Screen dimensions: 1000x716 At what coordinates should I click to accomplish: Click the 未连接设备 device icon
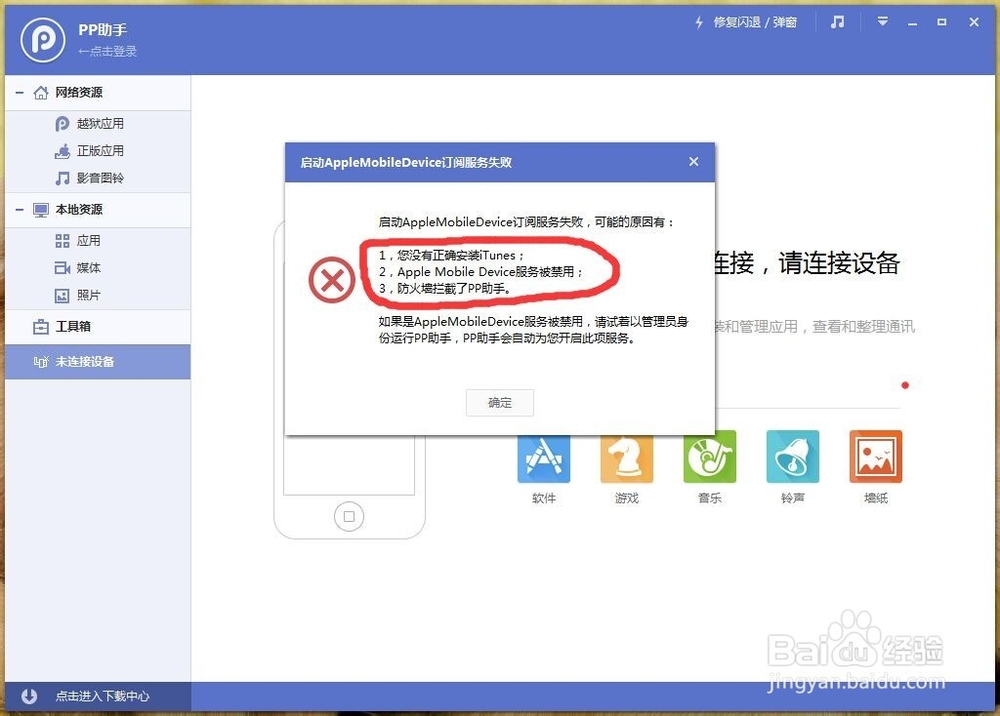click(x=41, y=362)
